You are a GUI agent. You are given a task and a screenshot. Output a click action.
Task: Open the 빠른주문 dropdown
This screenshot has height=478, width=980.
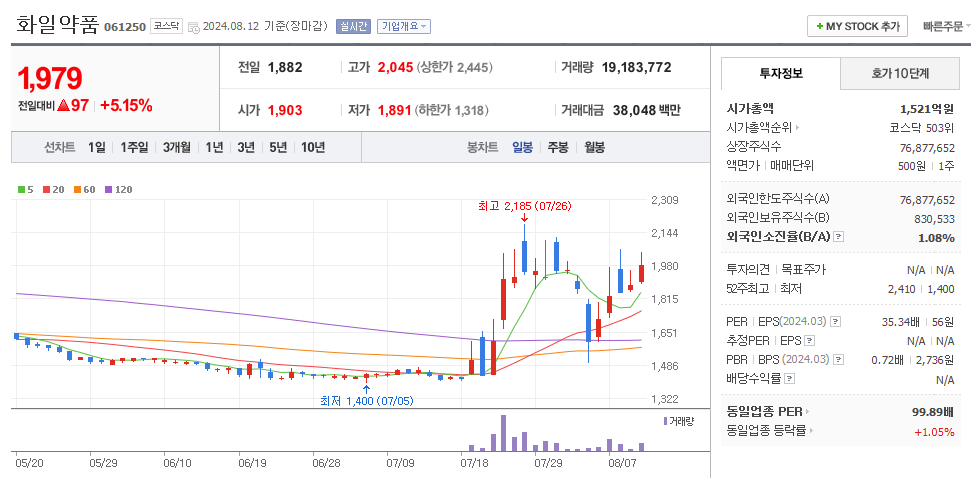pyautogui.click(x=946, y=26)
